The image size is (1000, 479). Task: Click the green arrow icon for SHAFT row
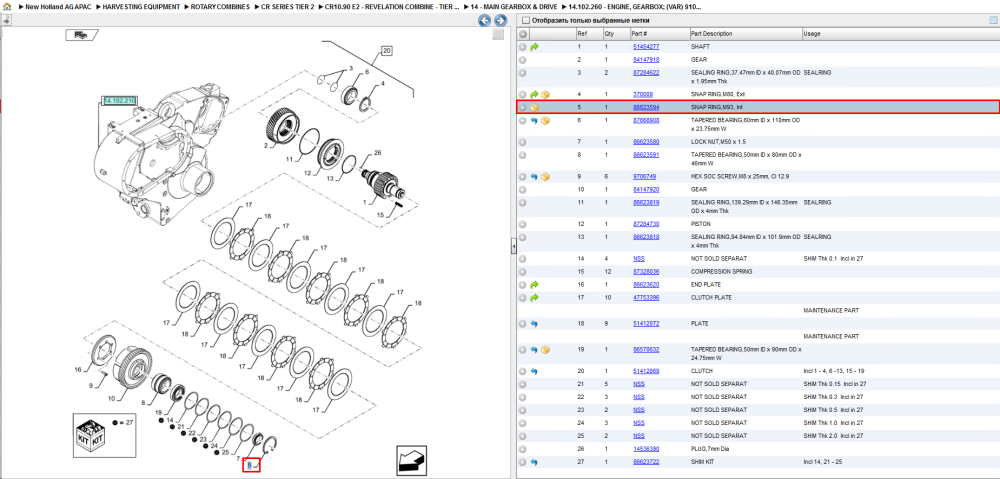[534, 47]
